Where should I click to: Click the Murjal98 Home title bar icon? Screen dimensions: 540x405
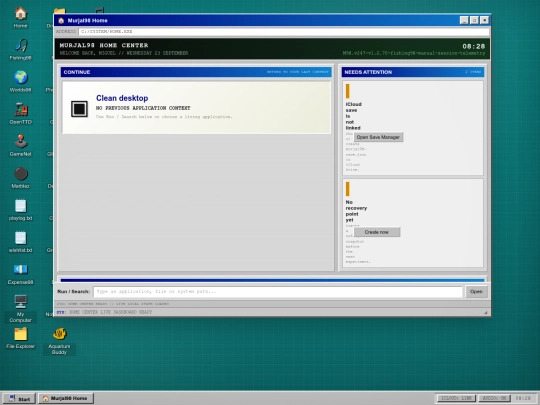tap(61, 21)
